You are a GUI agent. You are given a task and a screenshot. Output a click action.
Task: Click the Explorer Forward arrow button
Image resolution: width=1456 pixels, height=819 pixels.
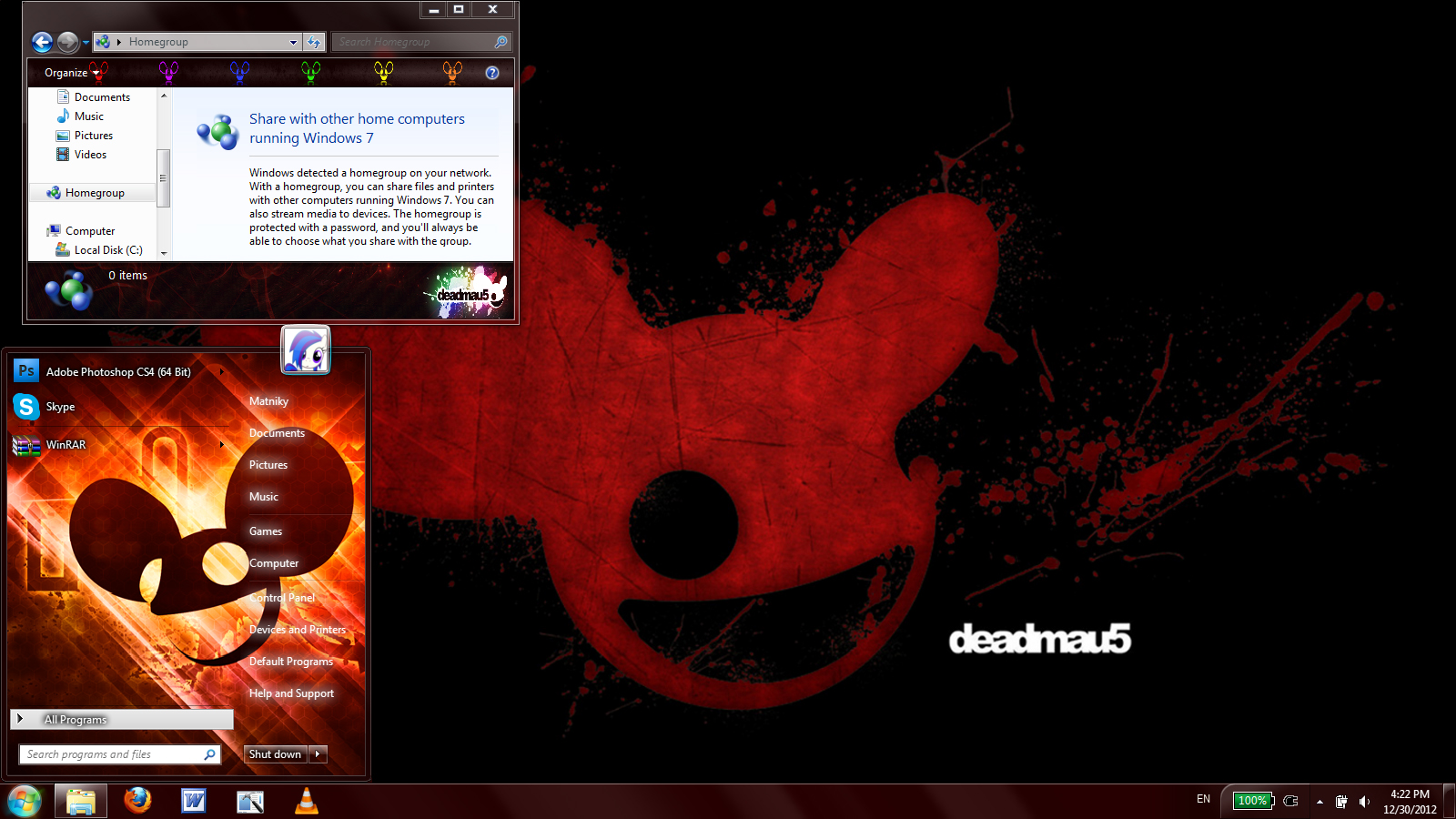tap(67, 42)
